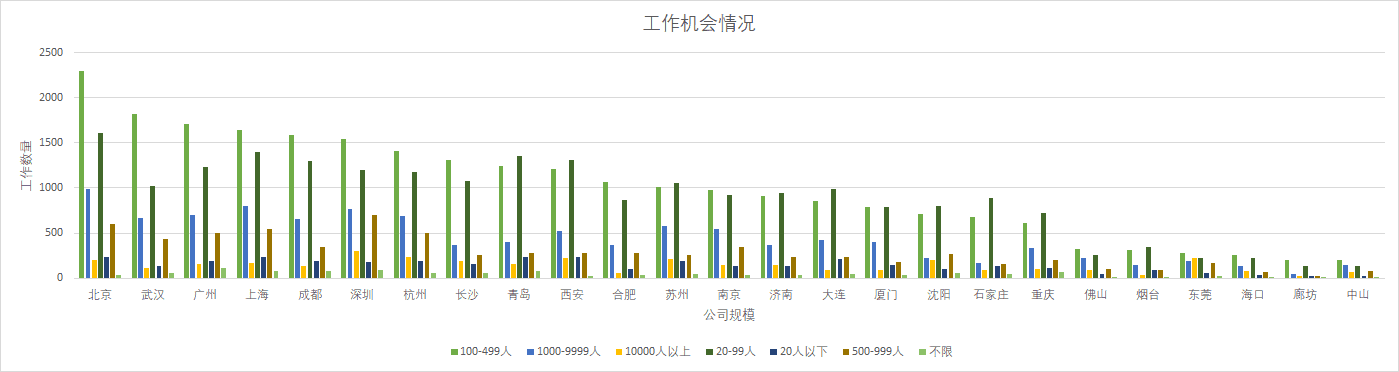1399x372 pixels.
Task: Click the 500-999人 legend entry
Action: point(873,352)
